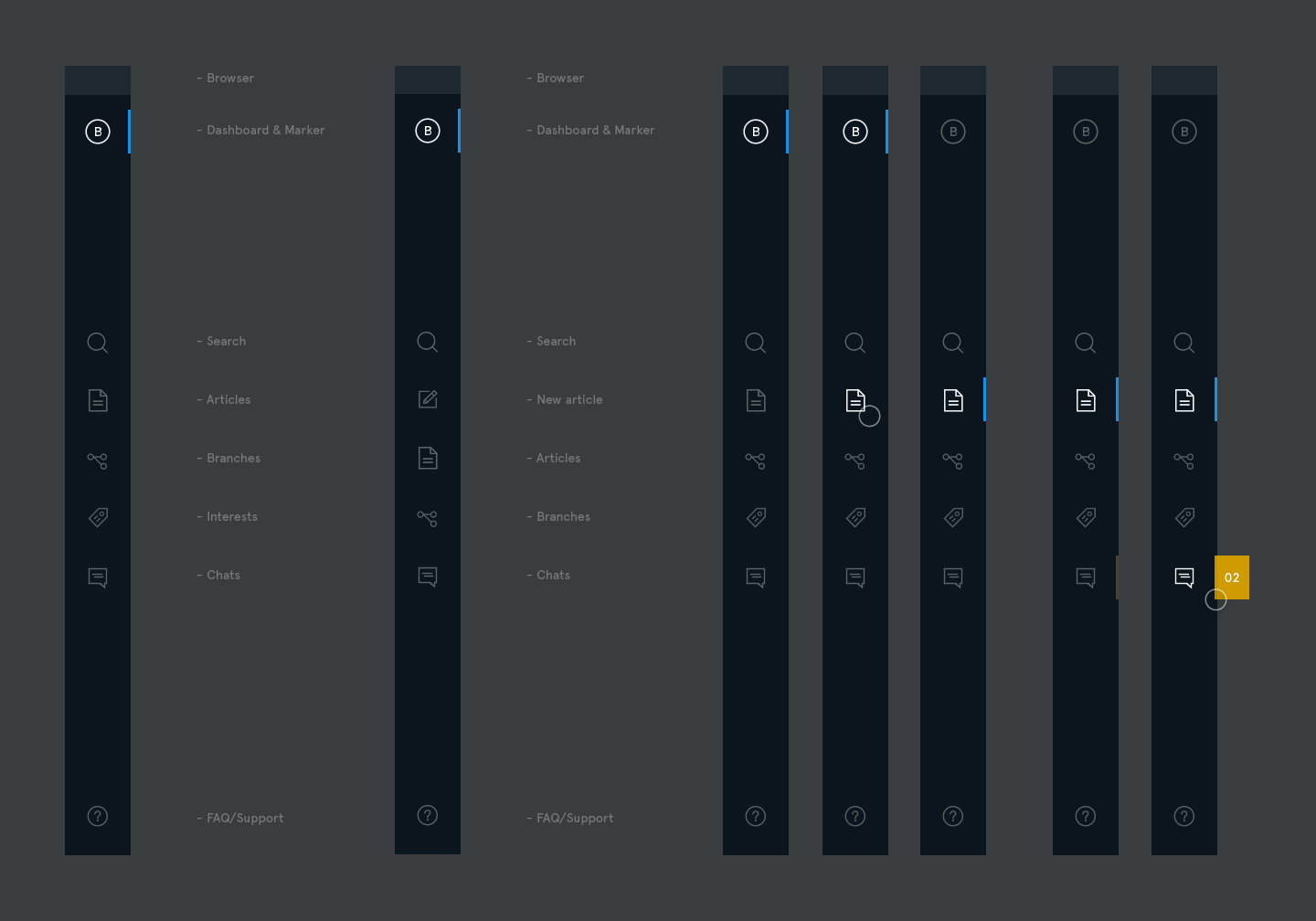
Task: Click help question icon in the rightmost sidebar
Action: [1184, 816]
